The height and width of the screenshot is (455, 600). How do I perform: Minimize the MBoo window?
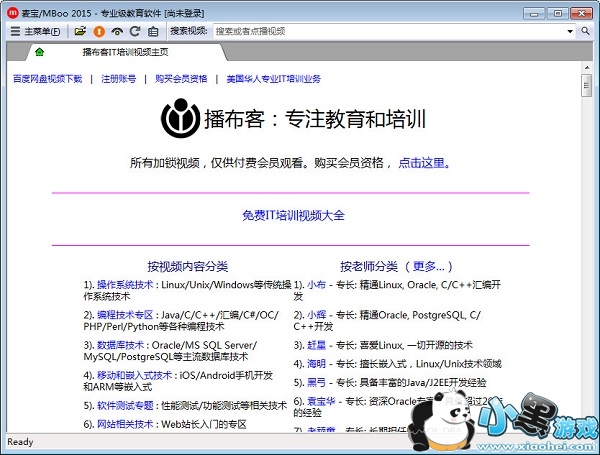[534, 13]
